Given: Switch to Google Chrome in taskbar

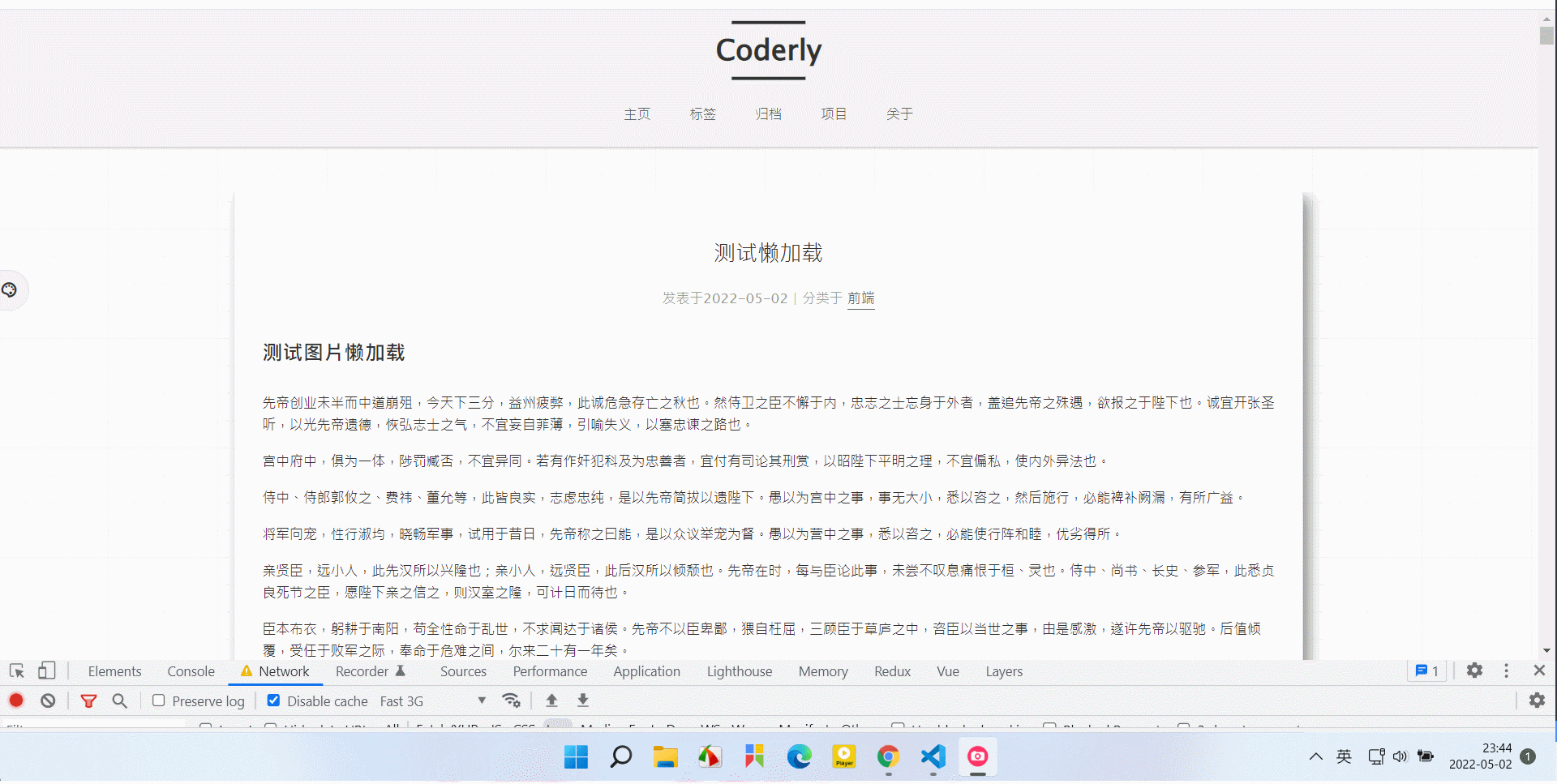Looking at the screenshot, I should (x=888, y=757).
